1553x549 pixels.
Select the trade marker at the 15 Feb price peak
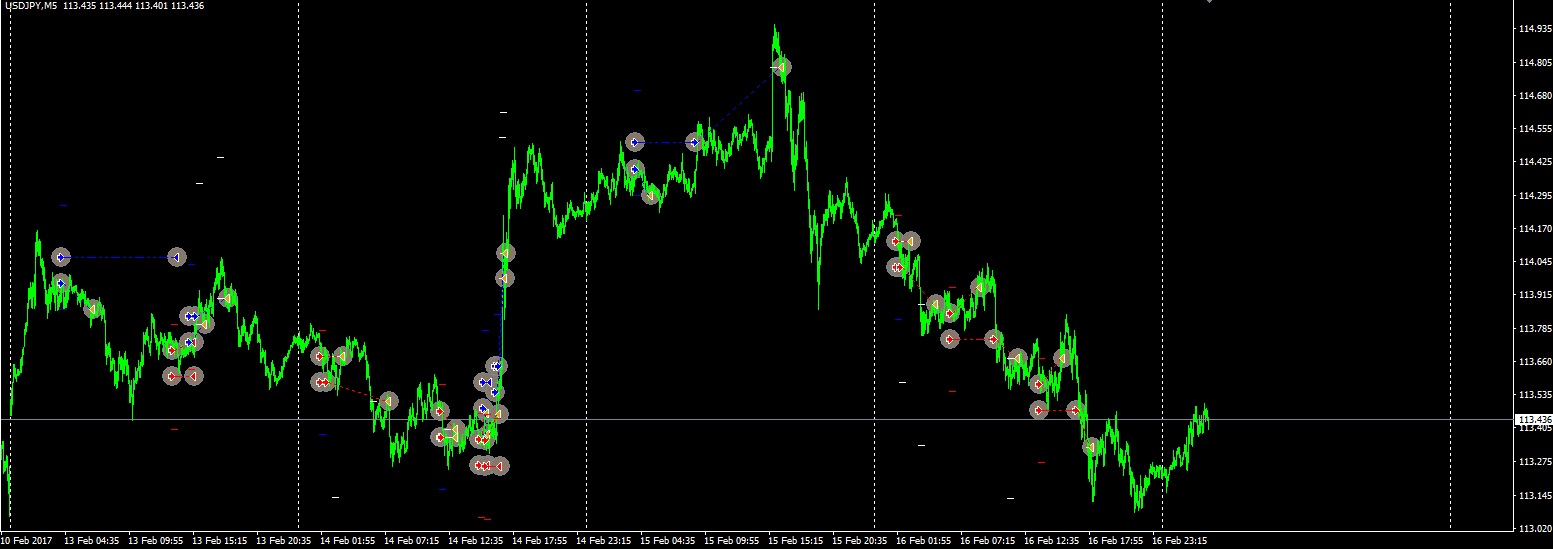pyautogui.click(x=782, y=67)
